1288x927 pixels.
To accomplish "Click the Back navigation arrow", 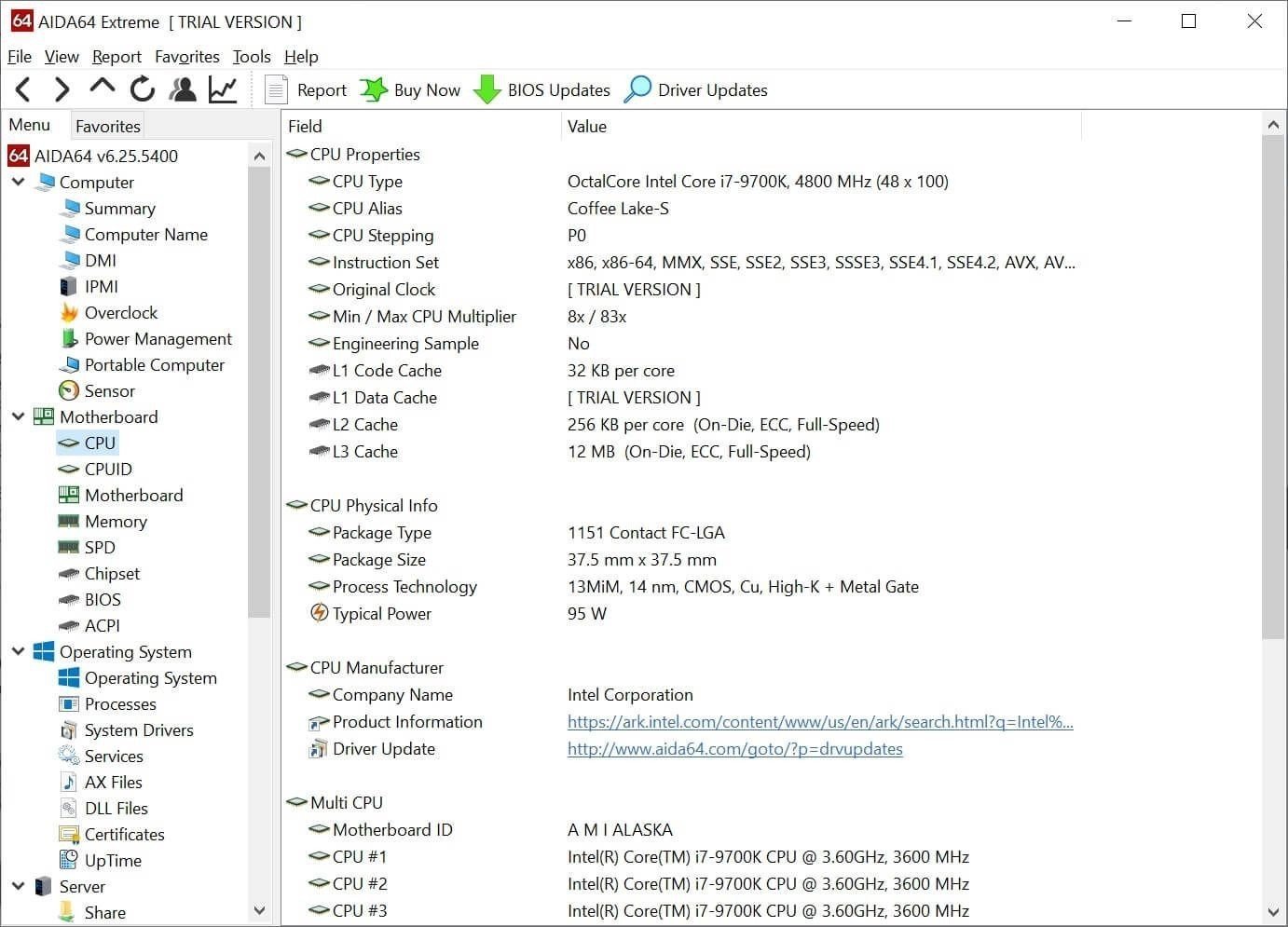I will pyautogui.click(x=23, y=89).
